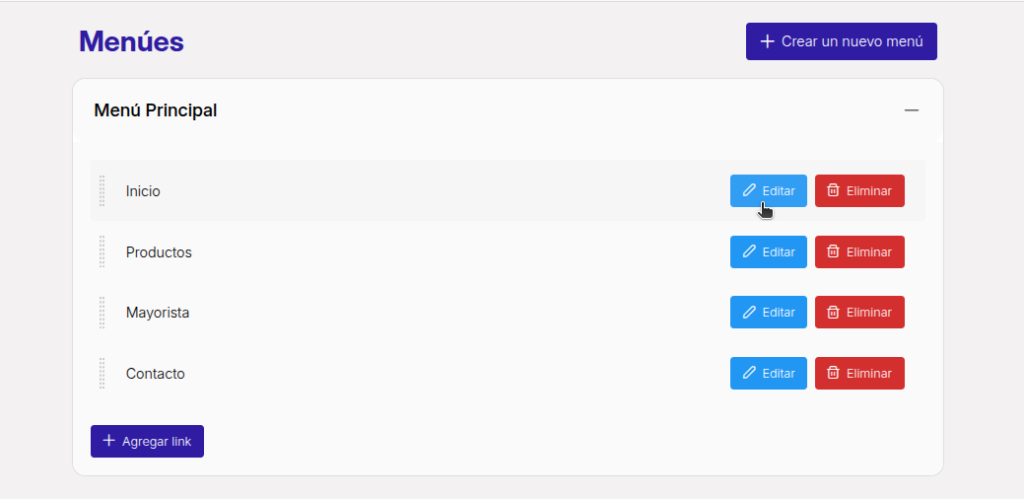Select the Mayorista menu item label

157,313
